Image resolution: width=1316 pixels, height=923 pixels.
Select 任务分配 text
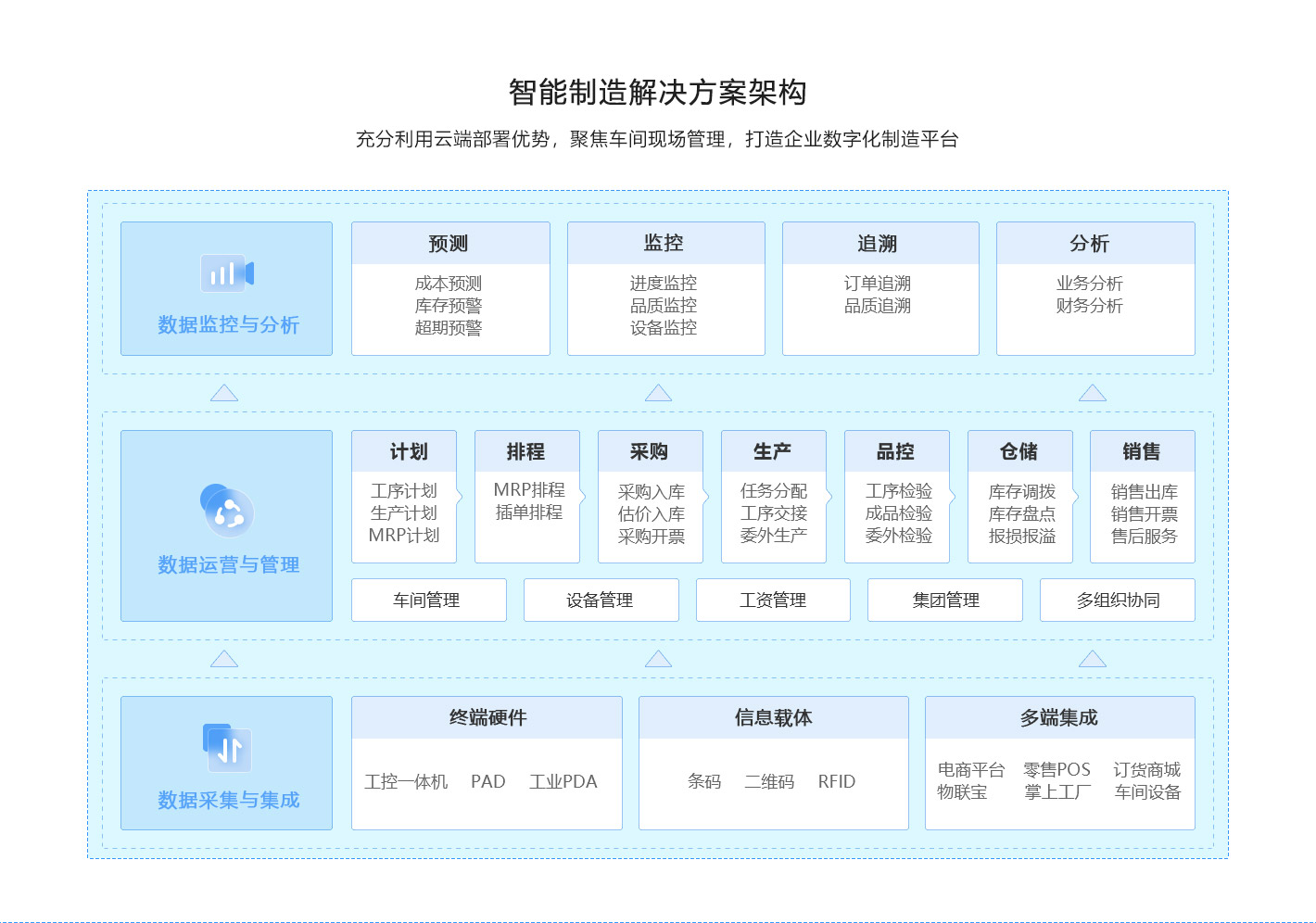click(x=774, y=491)
